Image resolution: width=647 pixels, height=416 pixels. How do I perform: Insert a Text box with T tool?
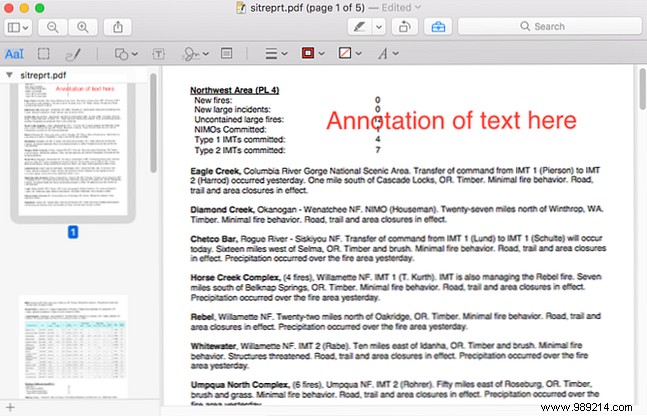pos(158,54)
